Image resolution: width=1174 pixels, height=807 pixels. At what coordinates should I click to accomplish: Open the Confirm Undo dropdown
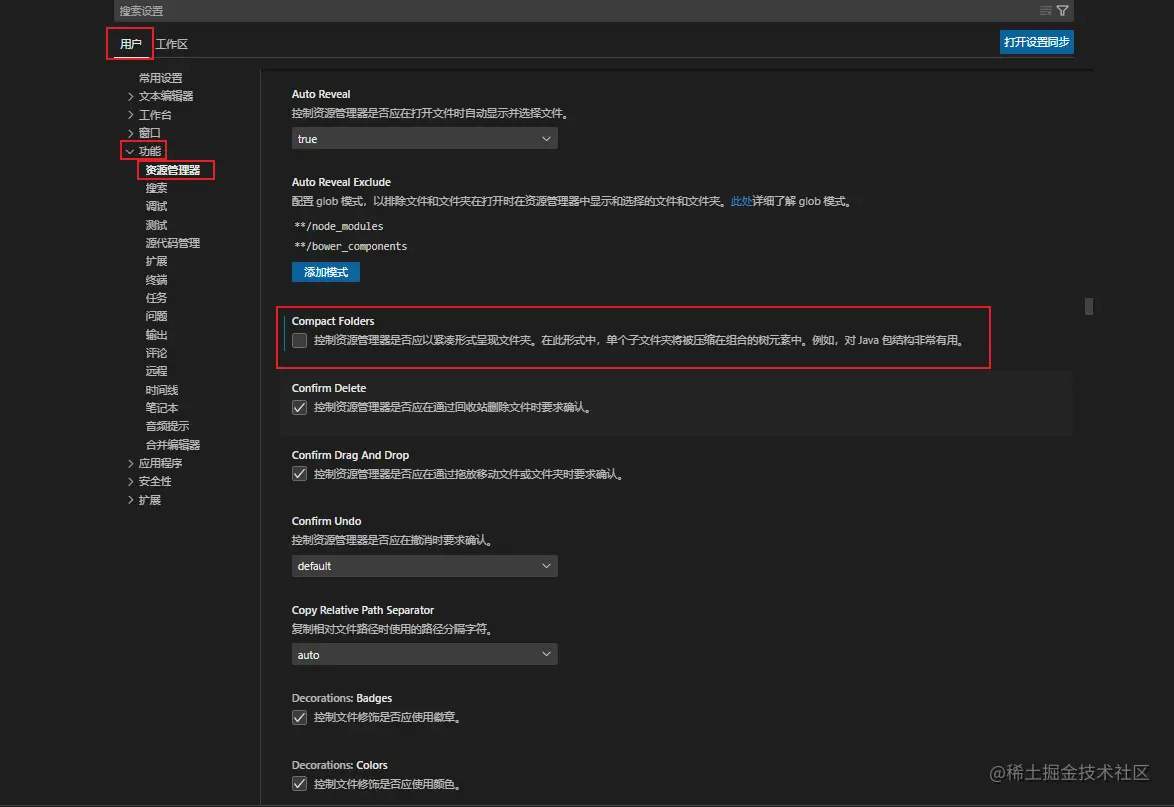(425, 566)
